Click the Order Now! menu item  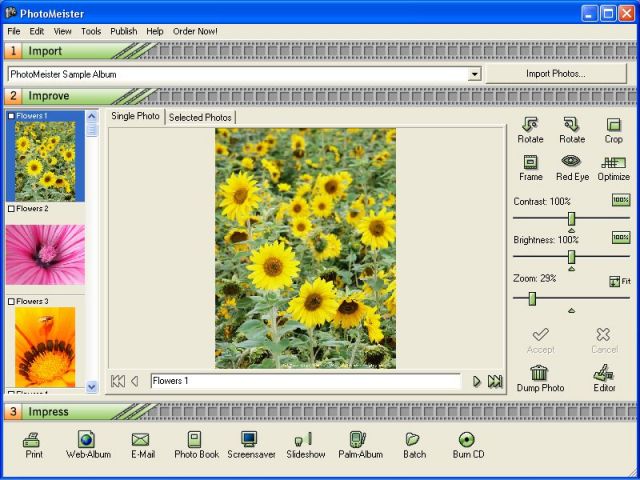195,31
